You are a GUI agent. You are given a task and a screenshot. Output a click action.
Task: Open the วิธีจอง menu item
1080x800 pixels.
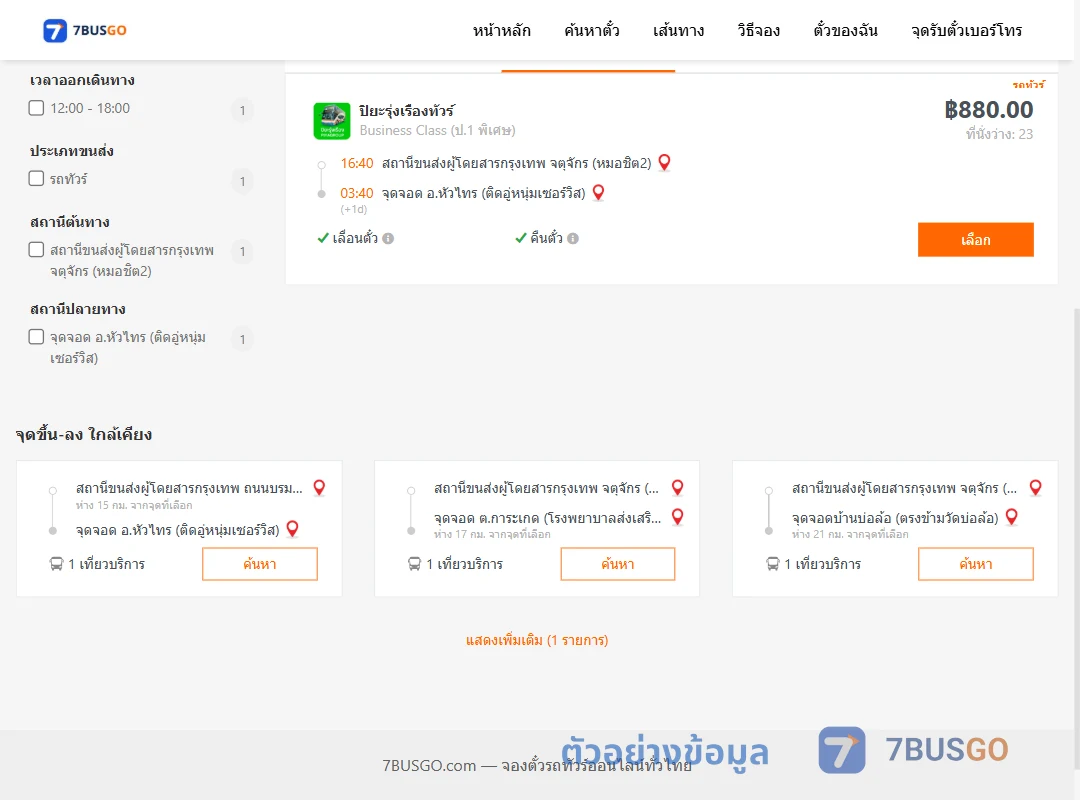[x=758, y=30]
